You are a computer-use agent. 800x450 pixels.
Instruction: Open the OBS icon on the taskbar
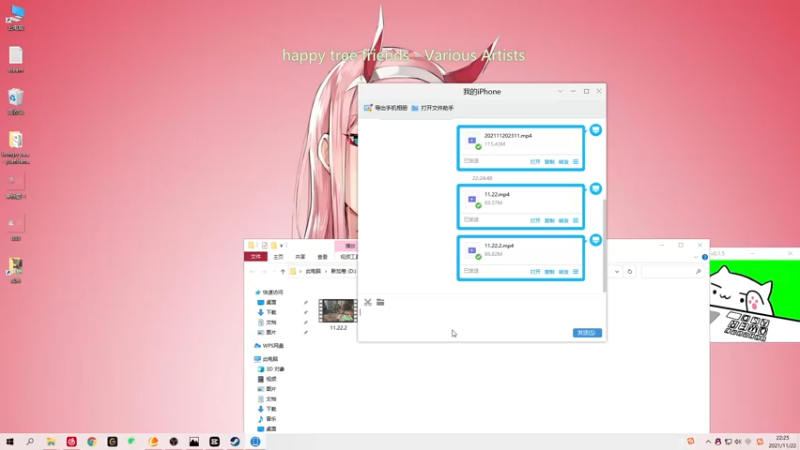[173, 442]
